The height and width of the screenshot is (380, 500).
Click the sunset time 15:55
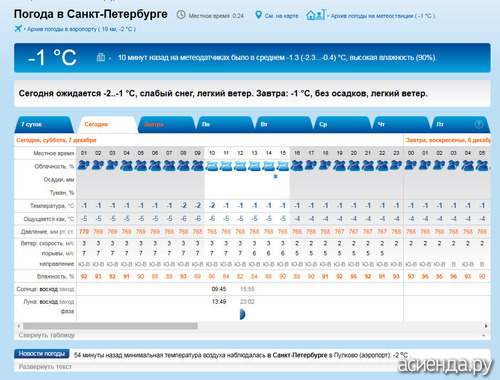click(x=247, y=289)
